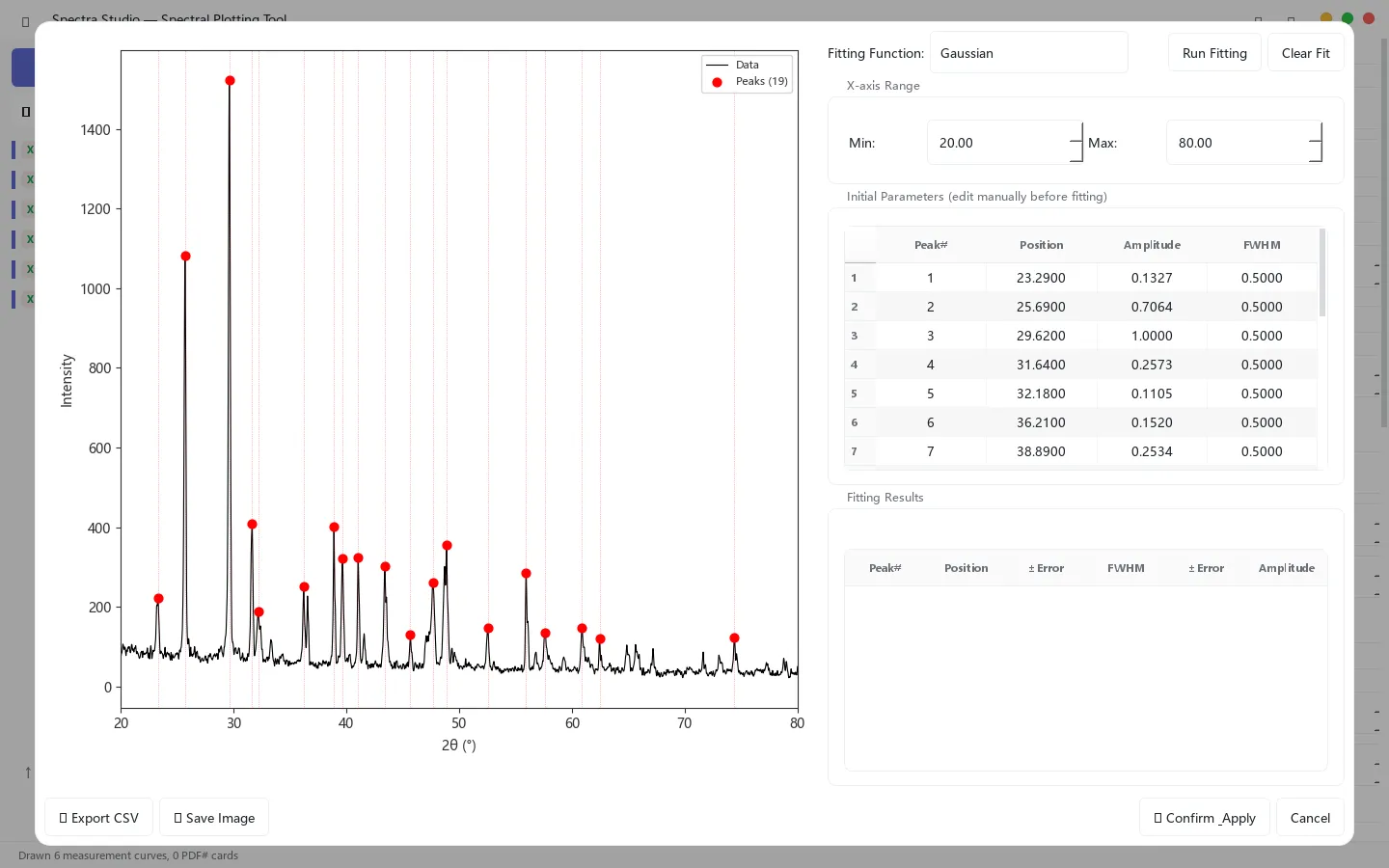Select the amplitude cell 0.1105

point(1152,393)
